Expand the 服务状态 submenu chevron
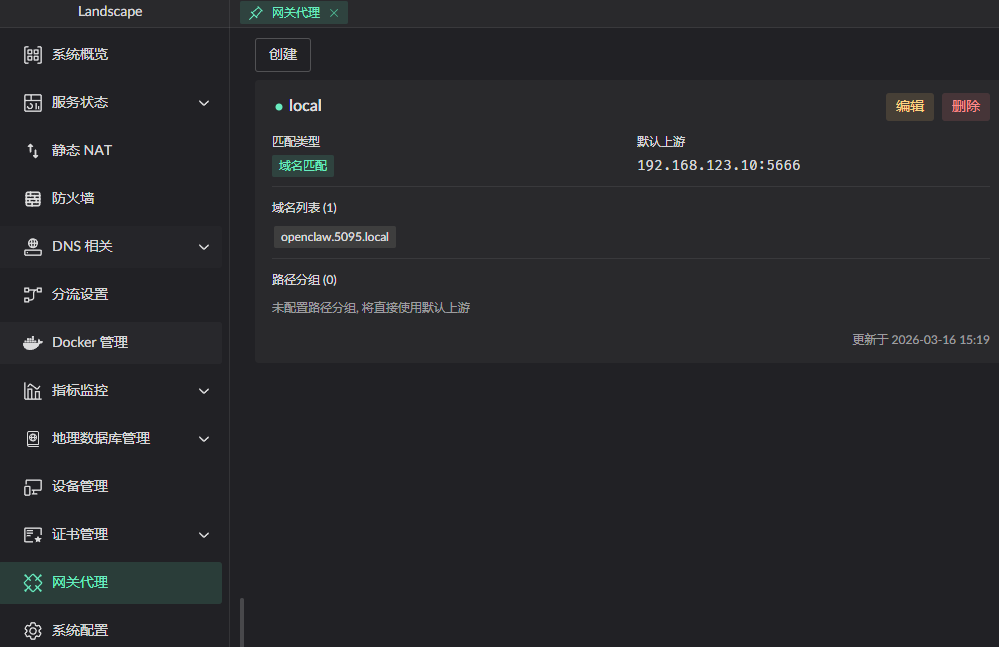Image resolution: width=999 pixels, height=647 pixels. click(x=204, y=103)
